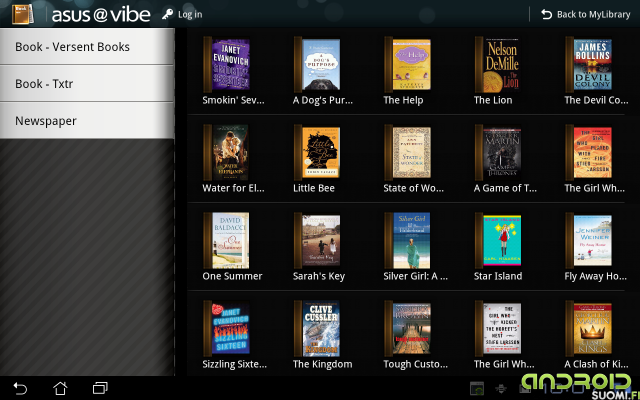640x400 pixels.
Task: Tap the Android home icon
Action: click(60, 388)
